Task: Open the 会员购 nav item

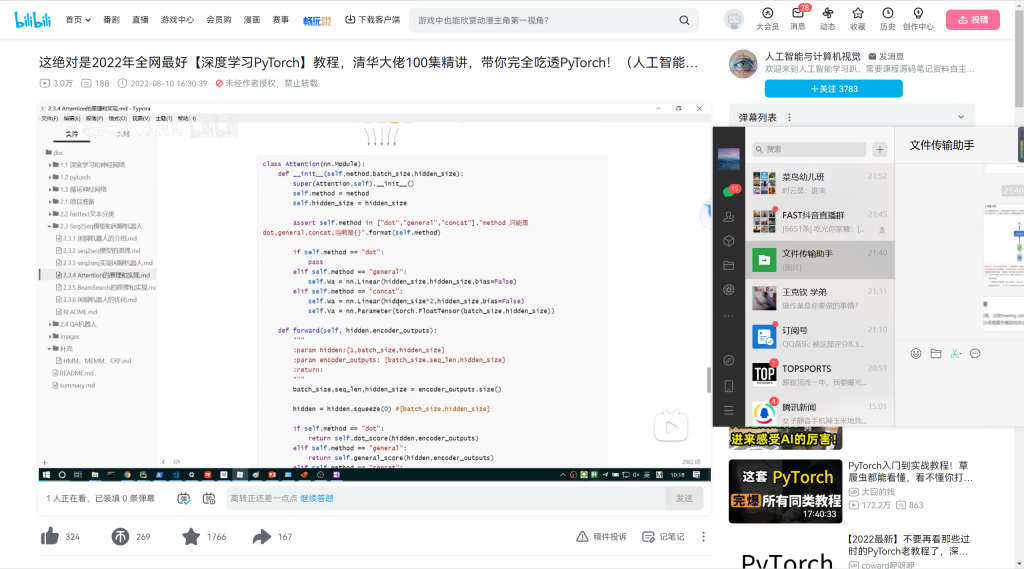Action: pyautogui.click(x=219, y=20)
